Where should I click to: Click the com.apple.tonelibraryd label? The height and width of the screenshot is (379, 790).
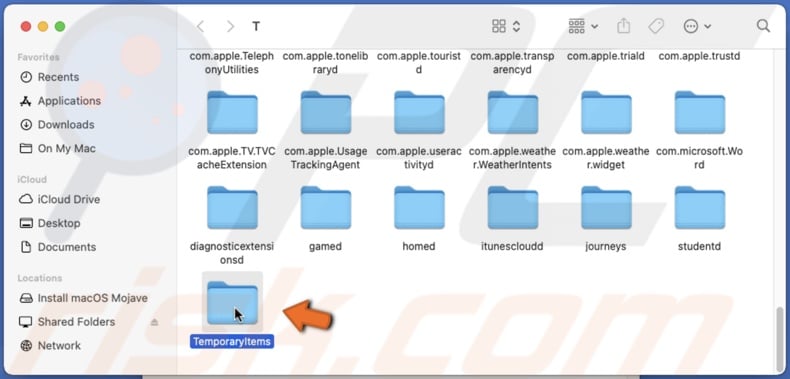tap(325, 63)
